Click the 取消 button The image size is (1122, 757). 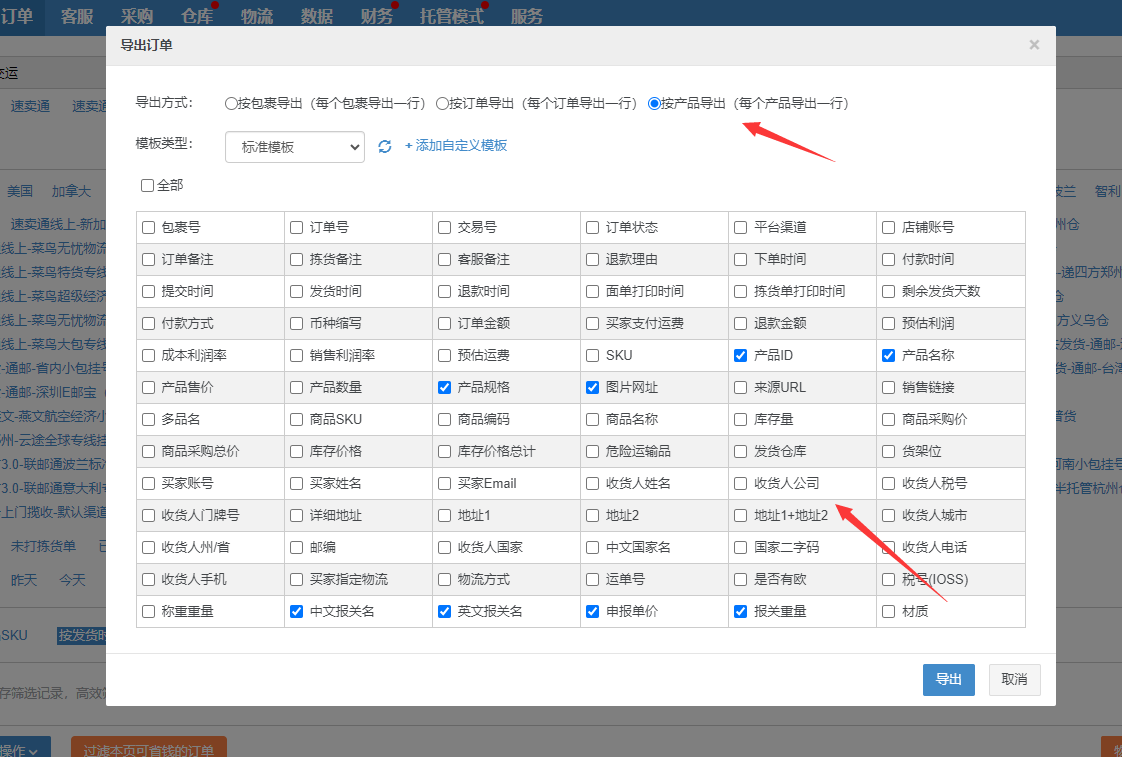[x=1014, y=680]
